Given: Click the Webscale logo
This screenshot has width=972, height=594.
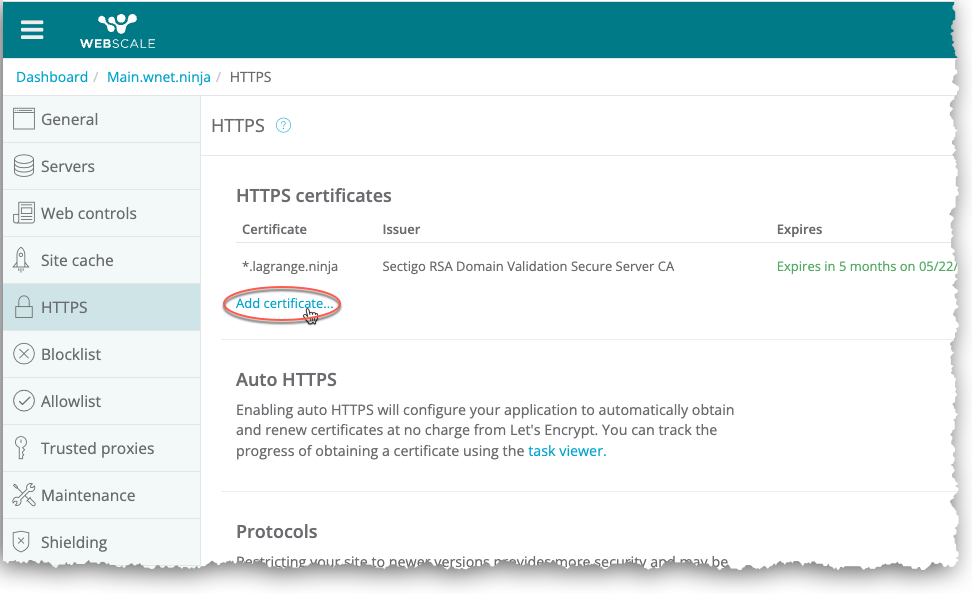Looking at the screenshot, I should [x=117, y=31].
